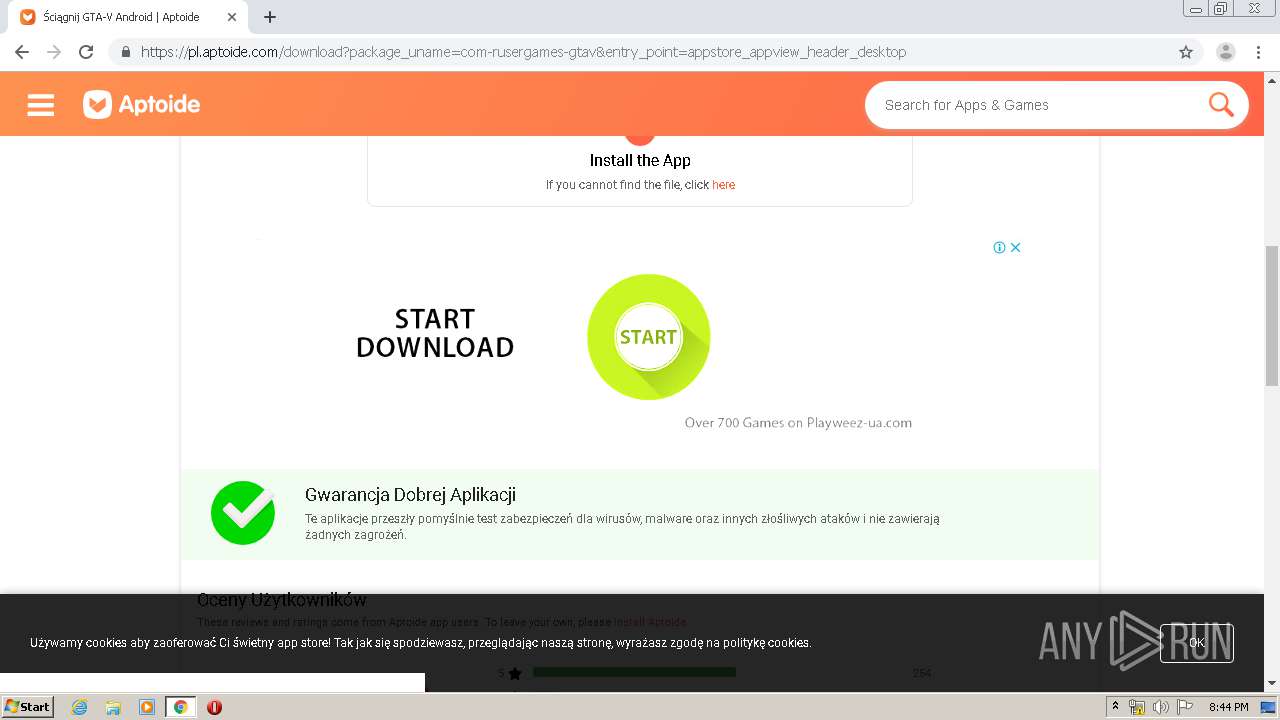Click the Install the App heading
Viewport: 1280px width, 720px height.
coord(640,160)
